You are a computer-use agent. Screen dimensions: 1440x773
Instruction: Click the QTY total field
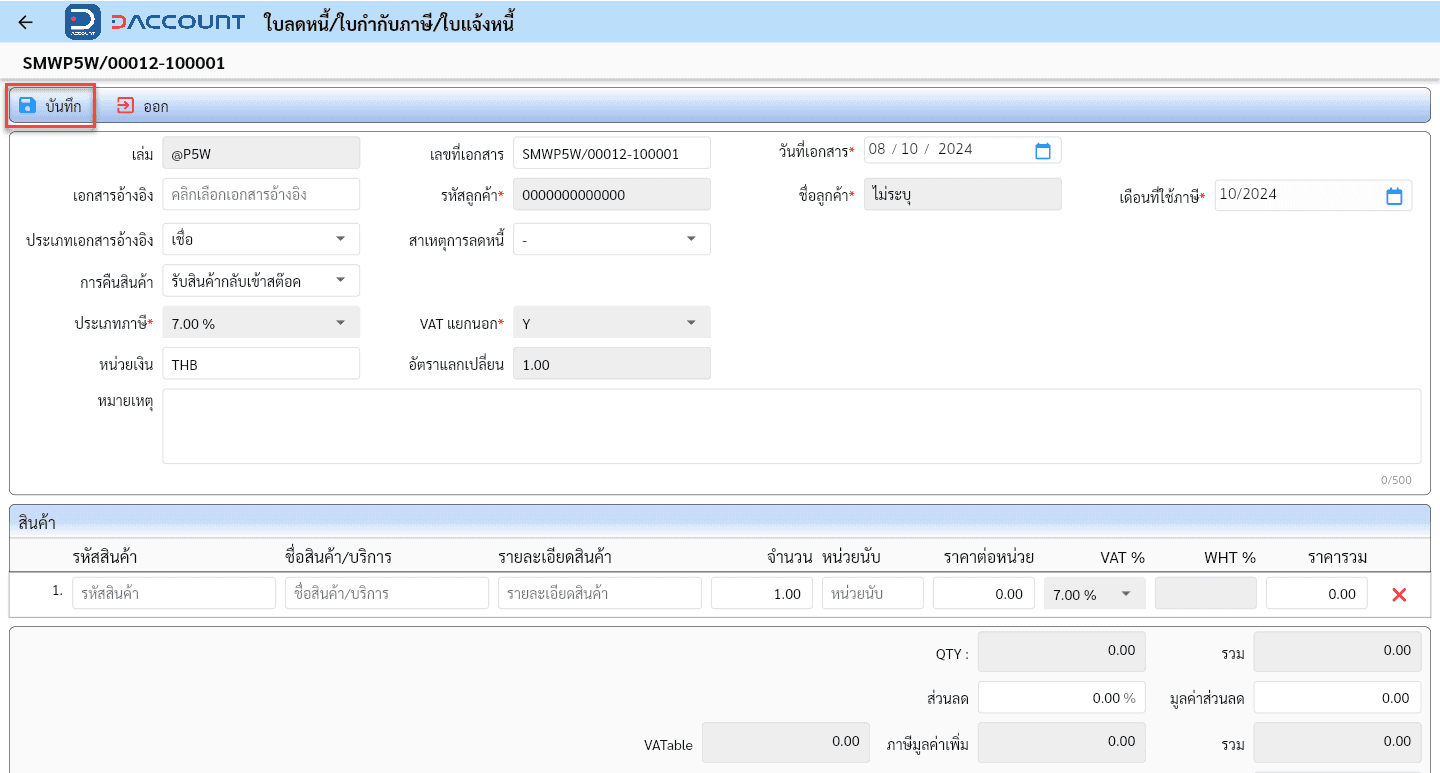coord(1062,651)
